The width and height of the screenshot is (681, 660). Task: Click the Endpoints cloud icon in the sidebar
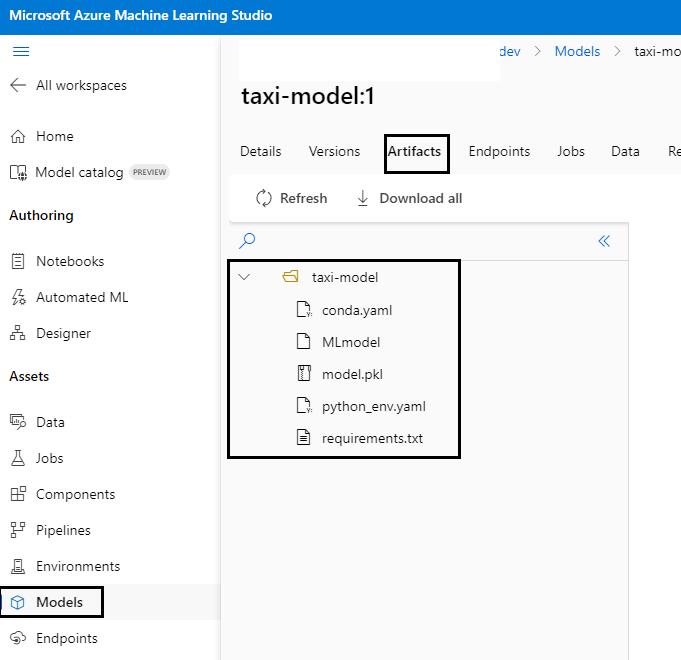(18, 638)
